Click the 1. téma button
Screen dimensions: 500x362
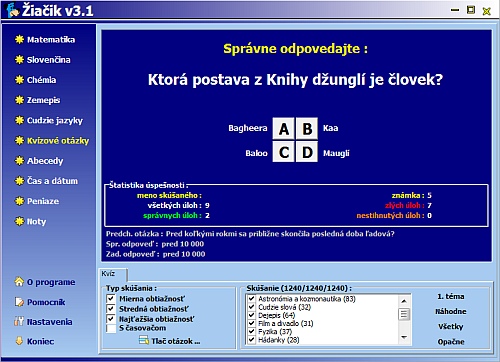pos(451,296)
